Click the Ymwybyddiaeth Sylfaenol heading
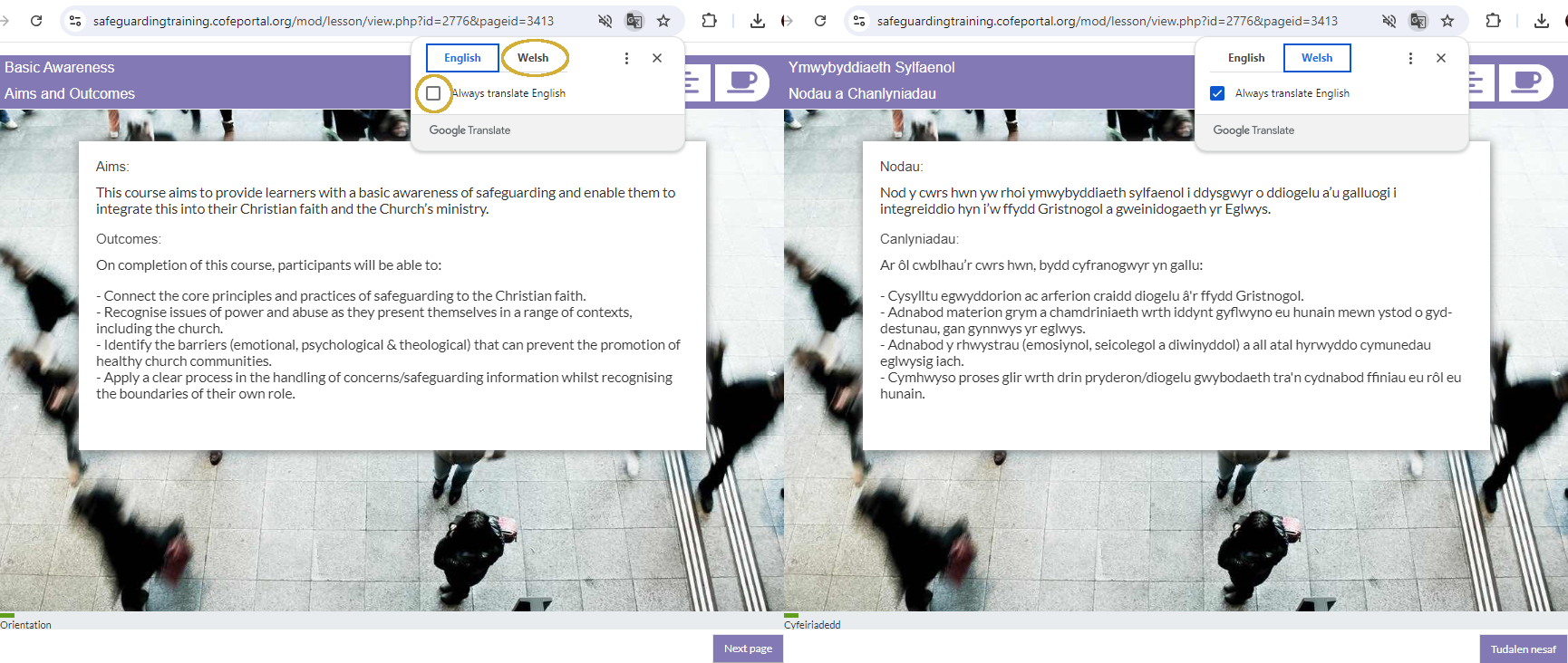 (x=872, y=67)
